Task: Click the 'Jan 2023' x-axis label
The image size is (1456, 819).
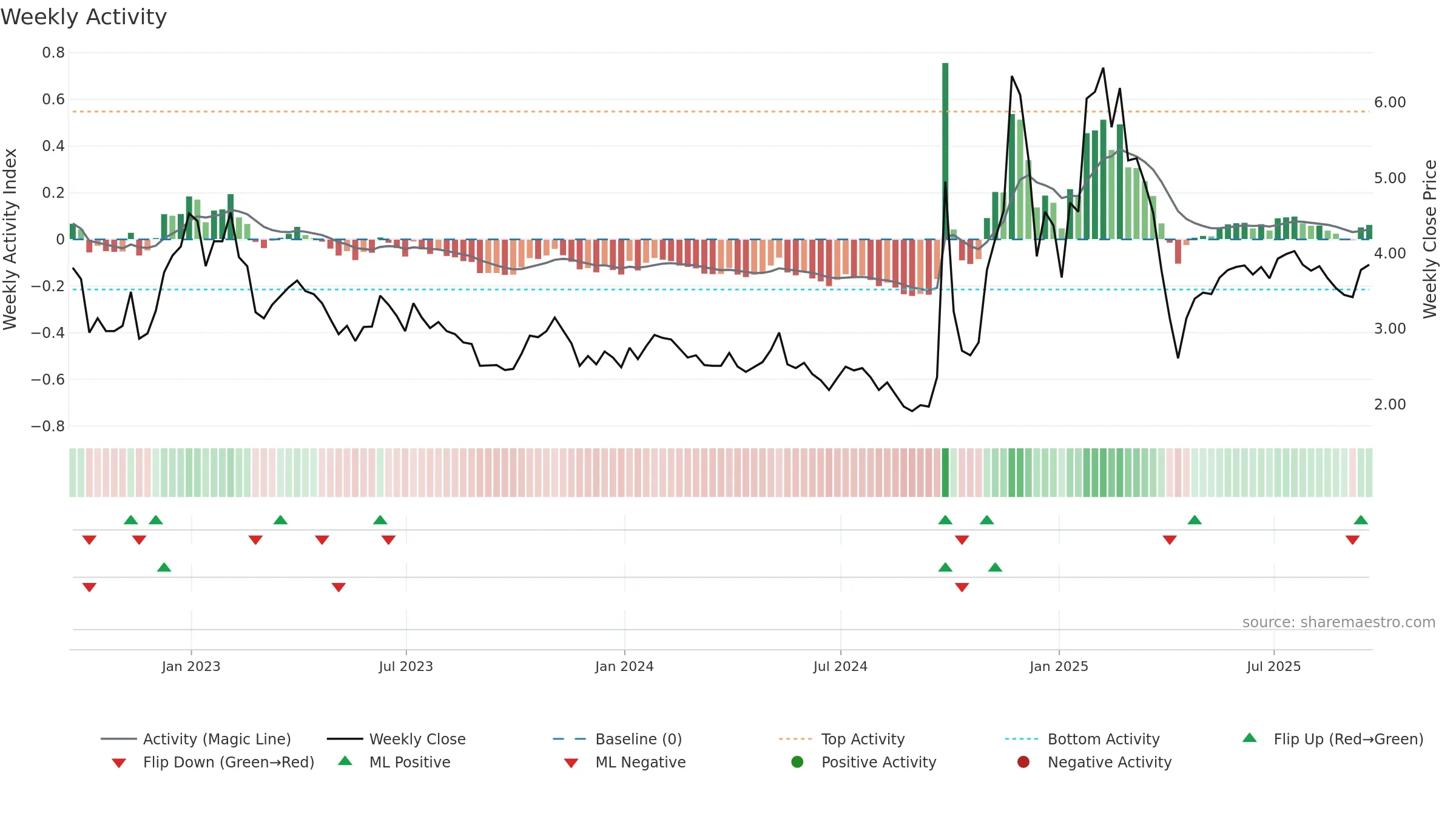Action: pyautogui.click(x=191, y=666)
